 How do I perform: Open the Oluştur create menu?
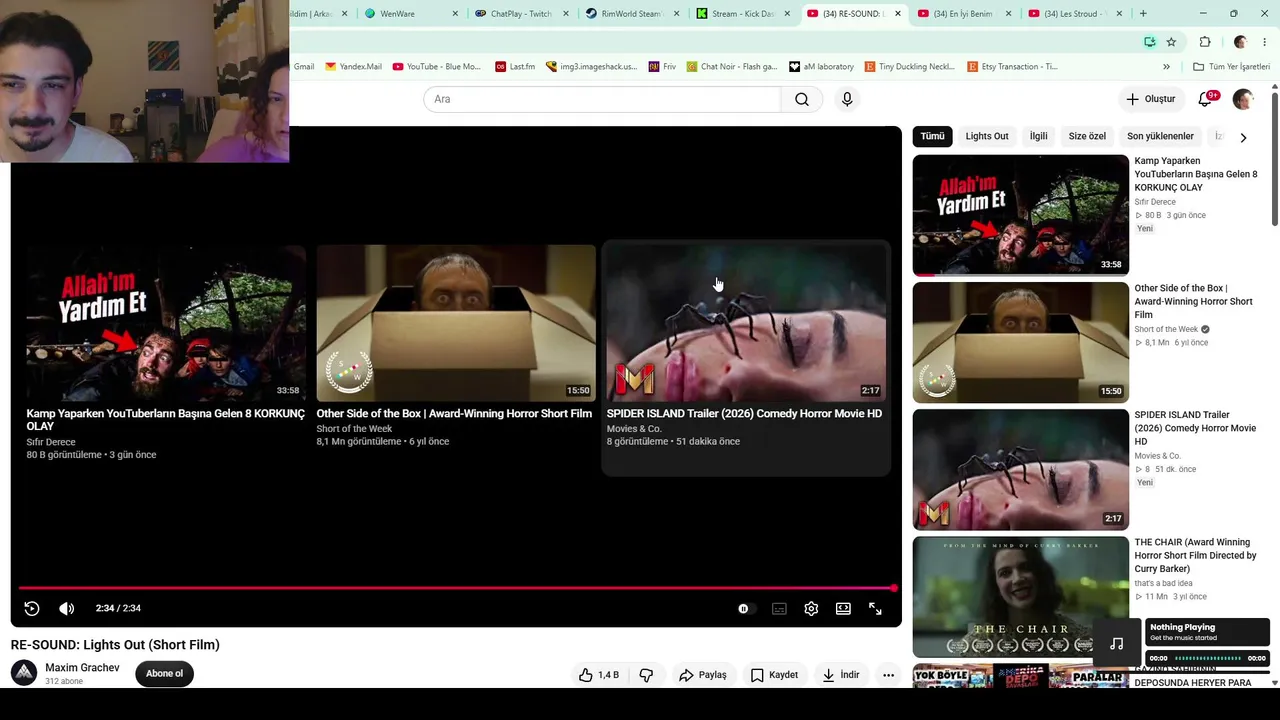click(1151, 99)
